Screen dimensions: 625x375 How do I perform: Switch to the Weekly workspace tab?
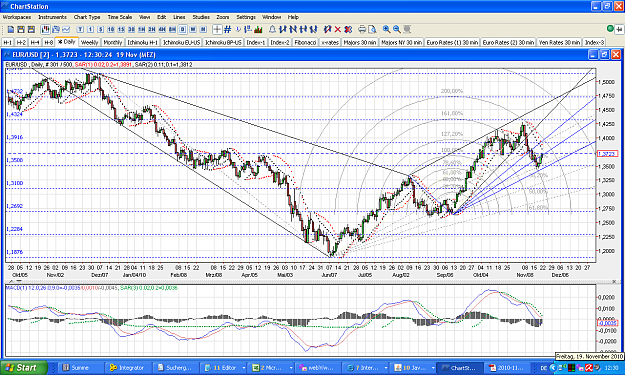(x=89, y=42)
